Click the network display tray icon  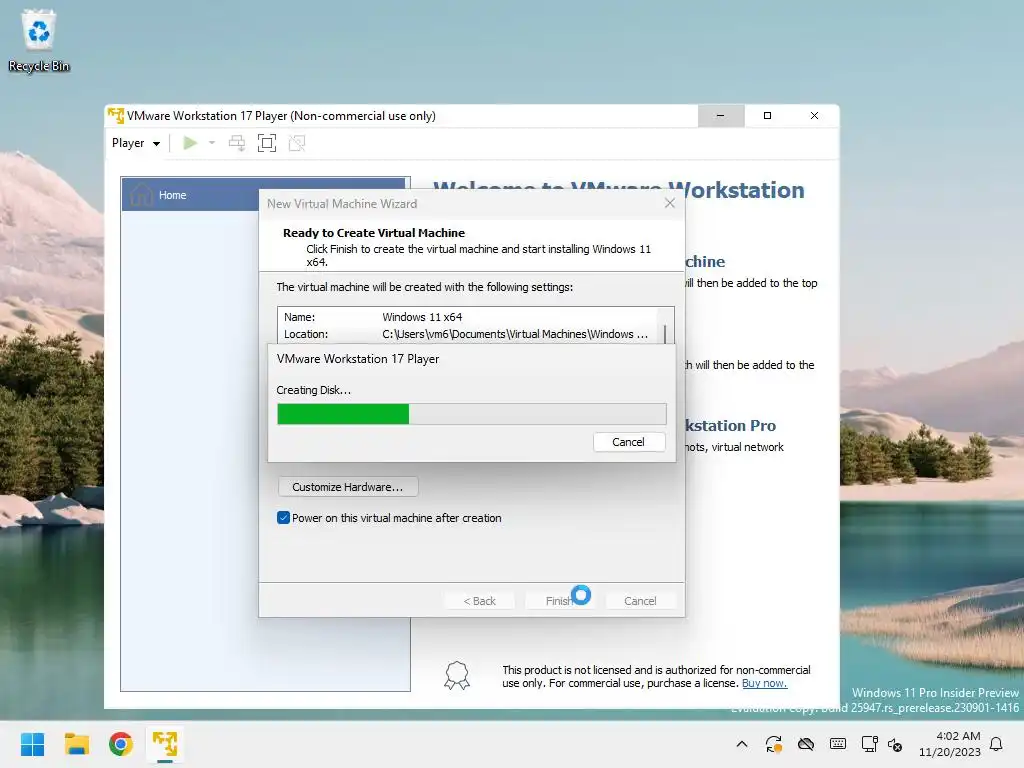(869, 744)
